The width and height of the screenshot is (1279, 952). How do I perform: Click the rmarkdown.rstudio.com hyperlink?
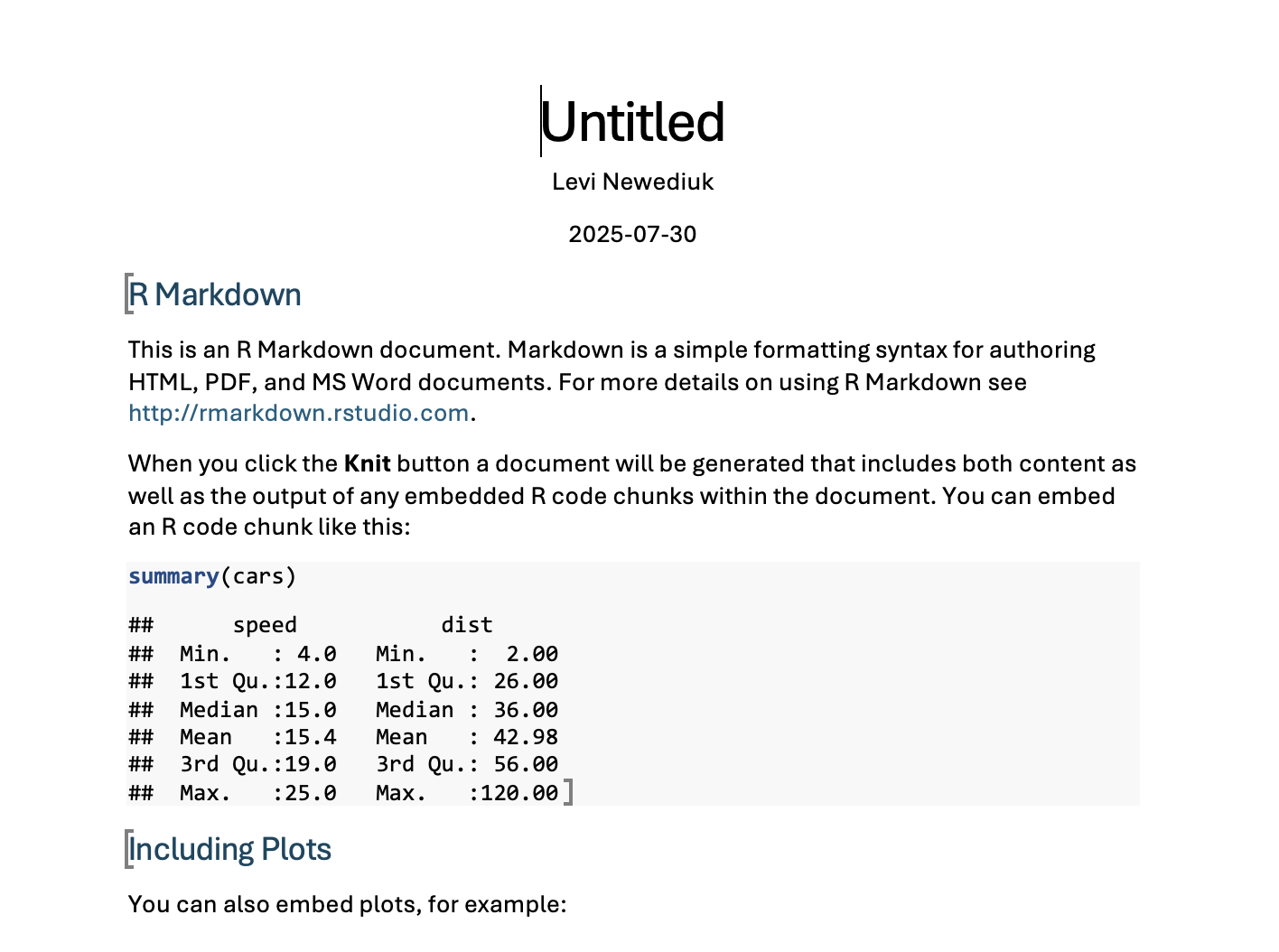click(x=298, y=414)
